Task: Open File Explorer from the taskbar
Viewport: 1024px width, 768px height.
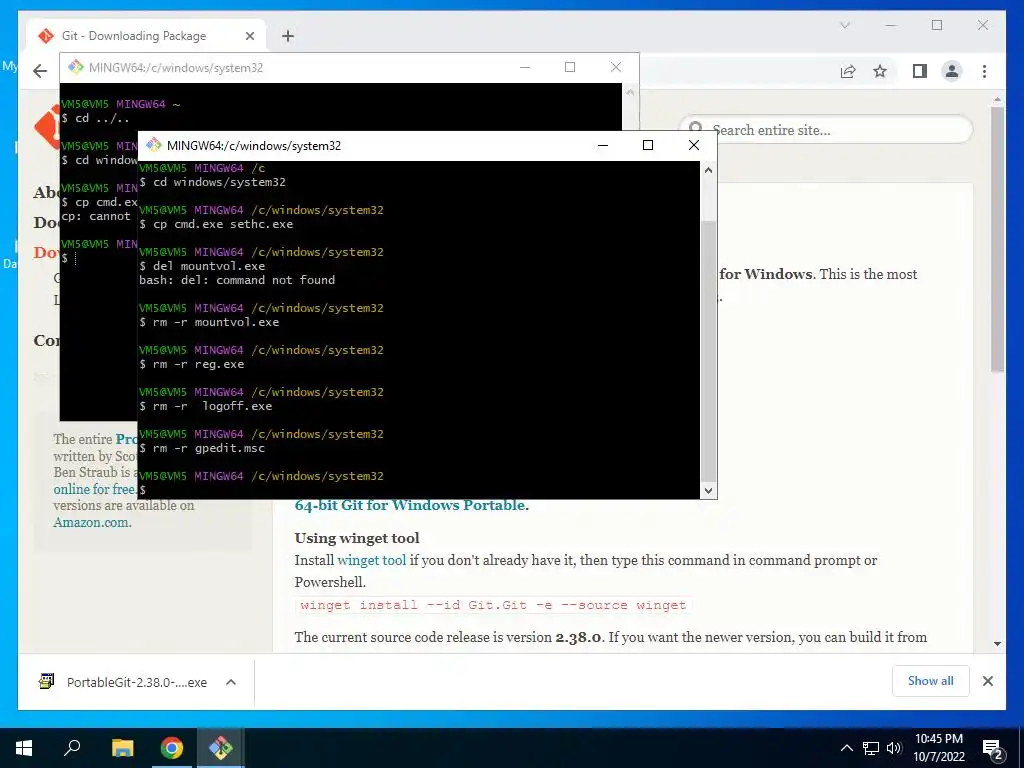Action: 122,748
